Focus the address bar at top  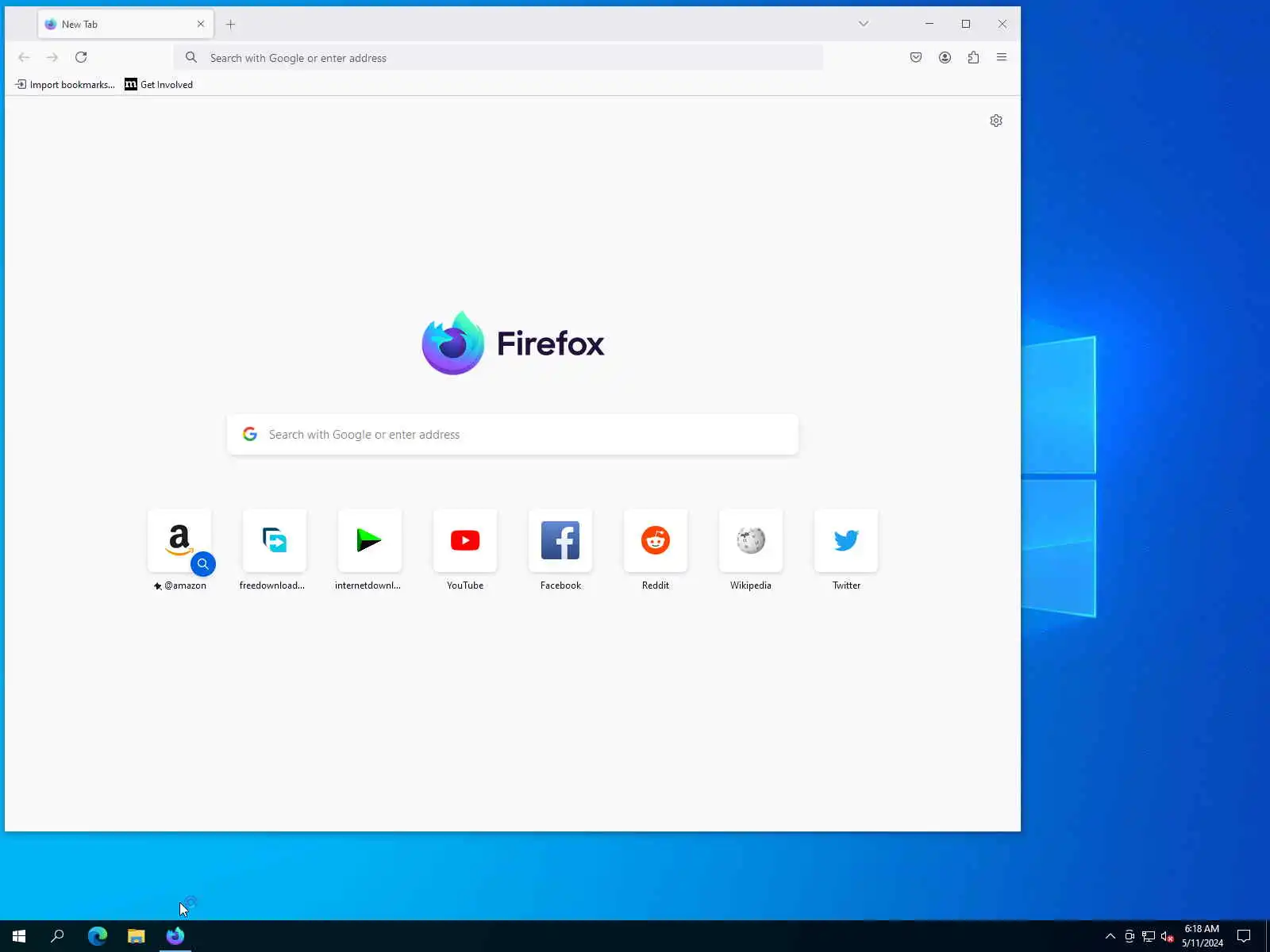click(x=498, y=58)
